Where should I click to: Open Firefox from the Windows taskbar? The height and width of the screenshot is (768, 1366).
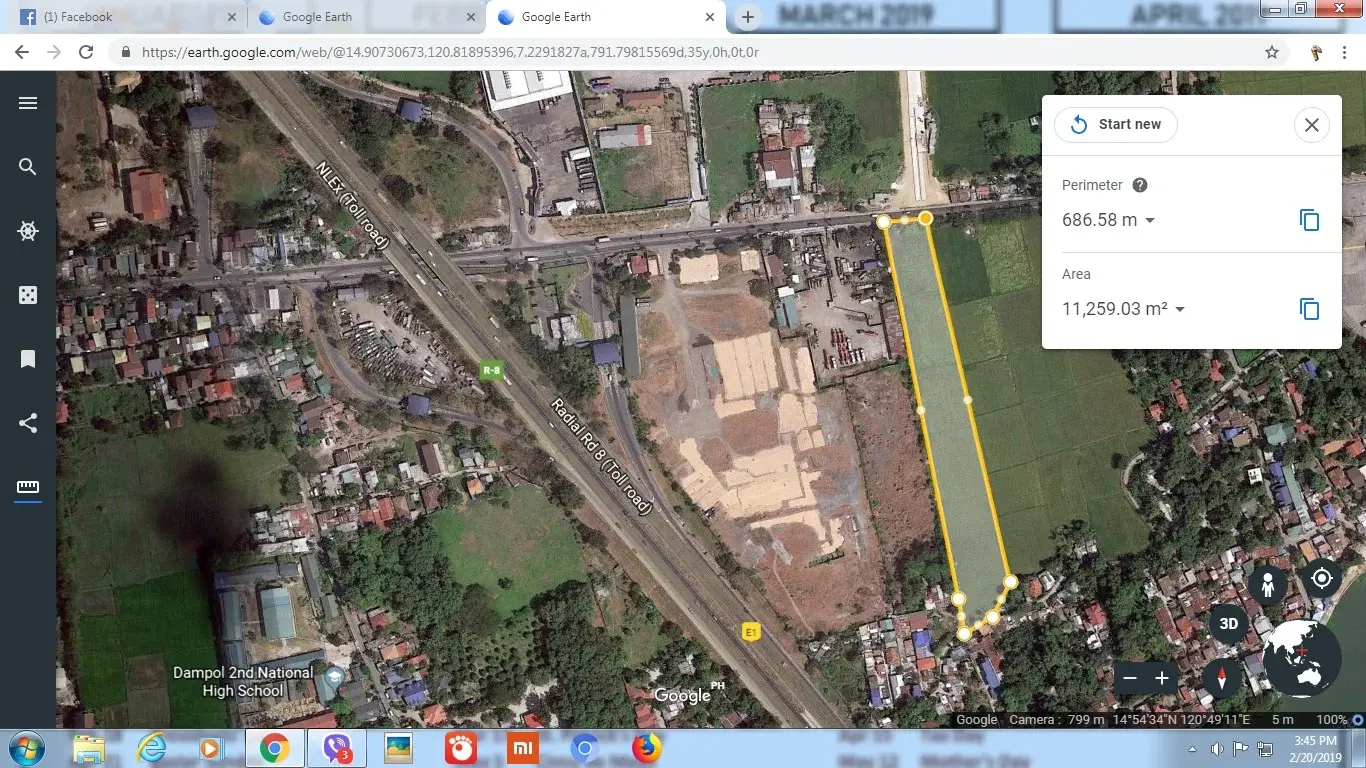(x=647, y=748)
